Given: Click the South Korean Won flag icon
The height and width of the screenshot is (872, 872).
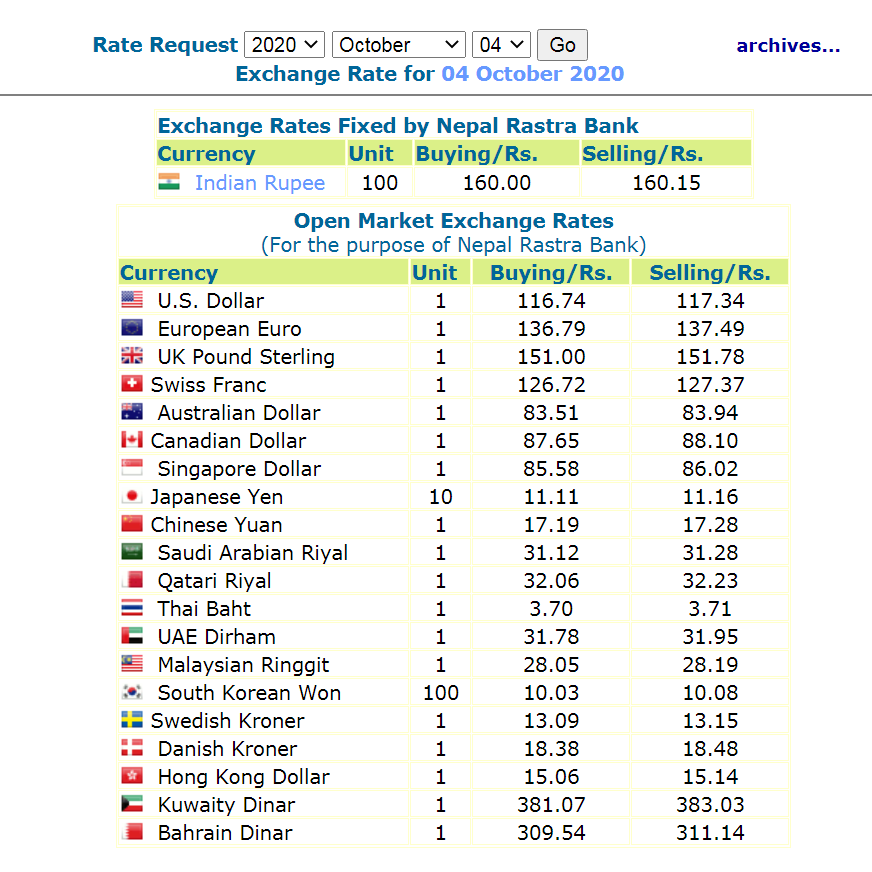Looking at the screenshot, I should (132, 691).
